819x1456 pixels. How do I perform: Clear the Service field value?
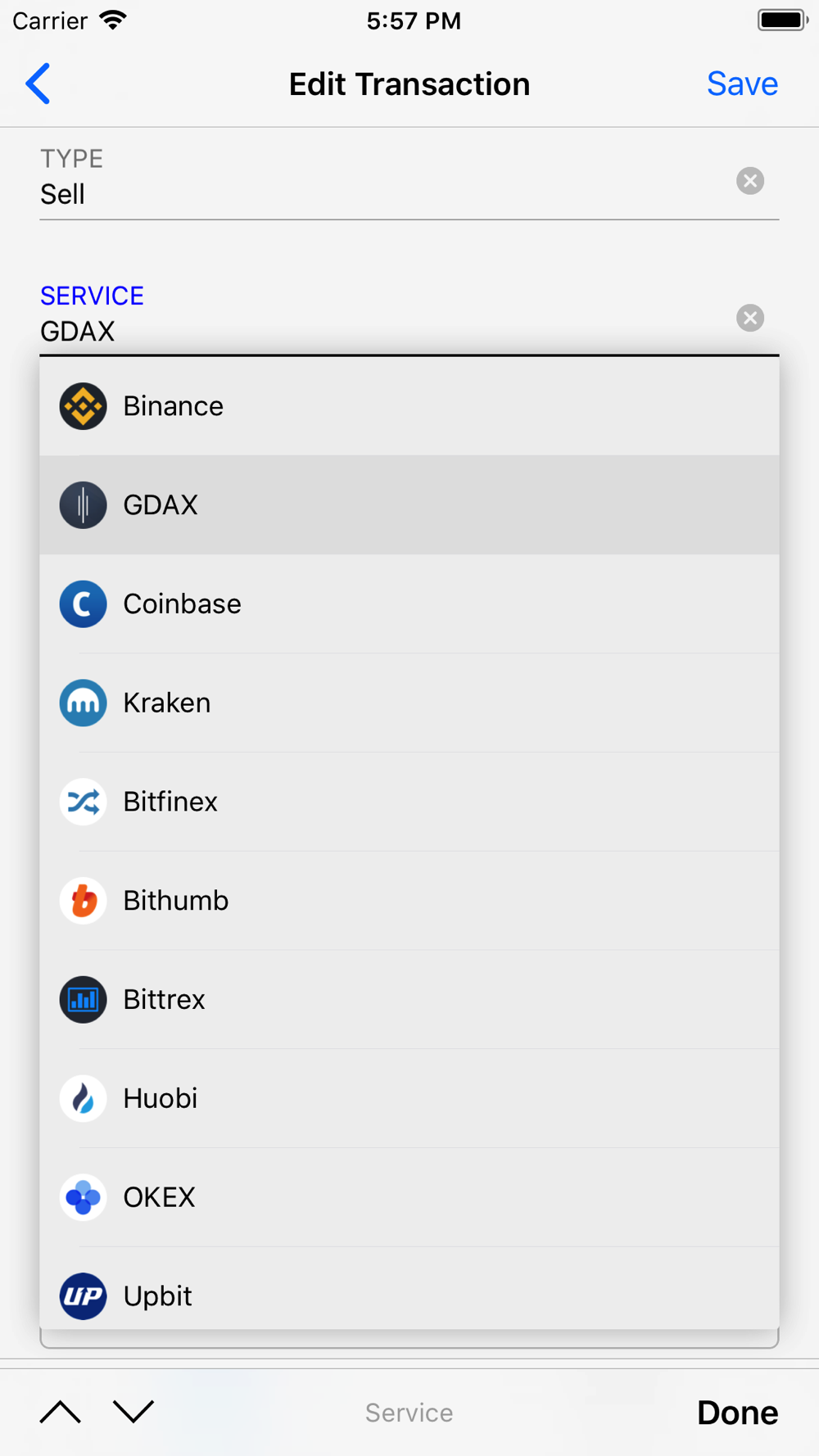pos(749,318)
